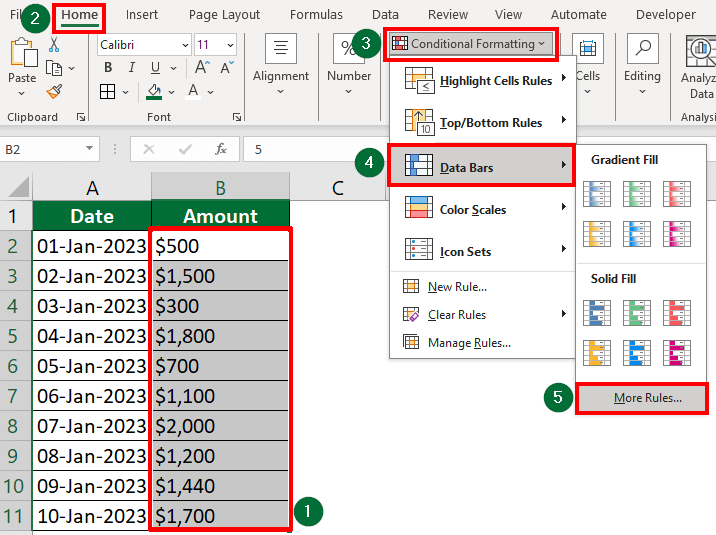
Task: Click the Alignment group icon
Action: (281, 50)
